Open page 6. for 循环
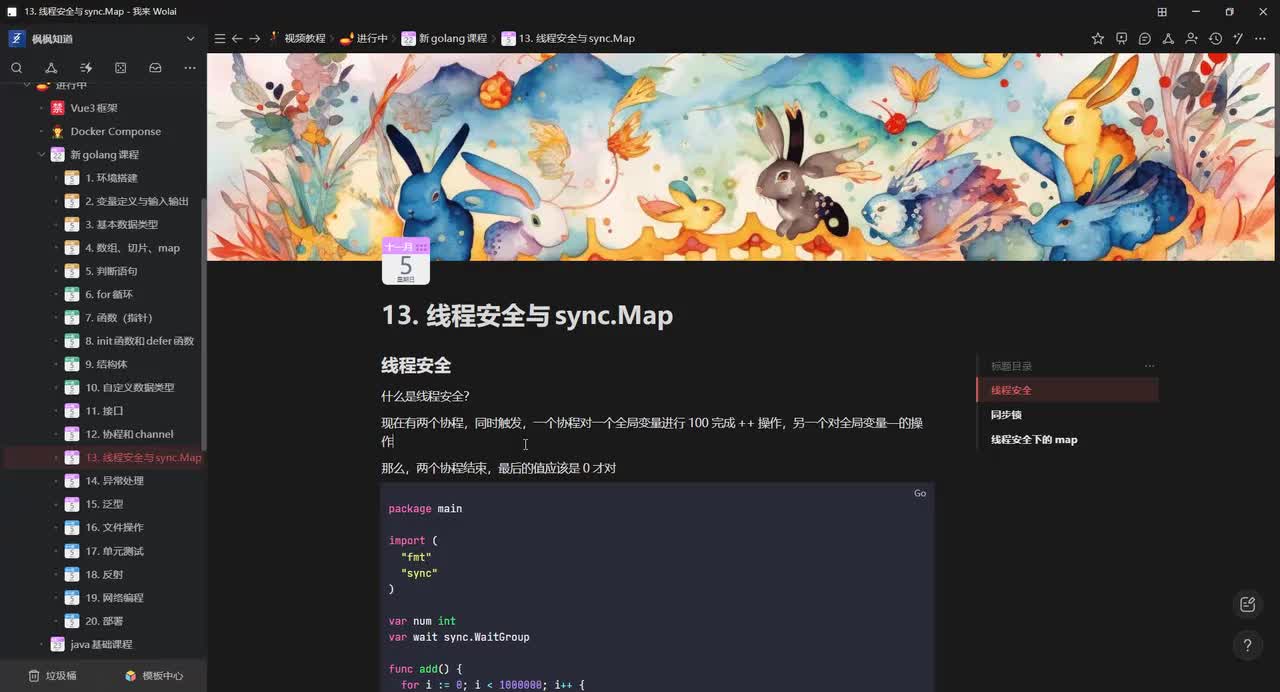The width and height of the screenshot is (1280, 692). point(109,294)
